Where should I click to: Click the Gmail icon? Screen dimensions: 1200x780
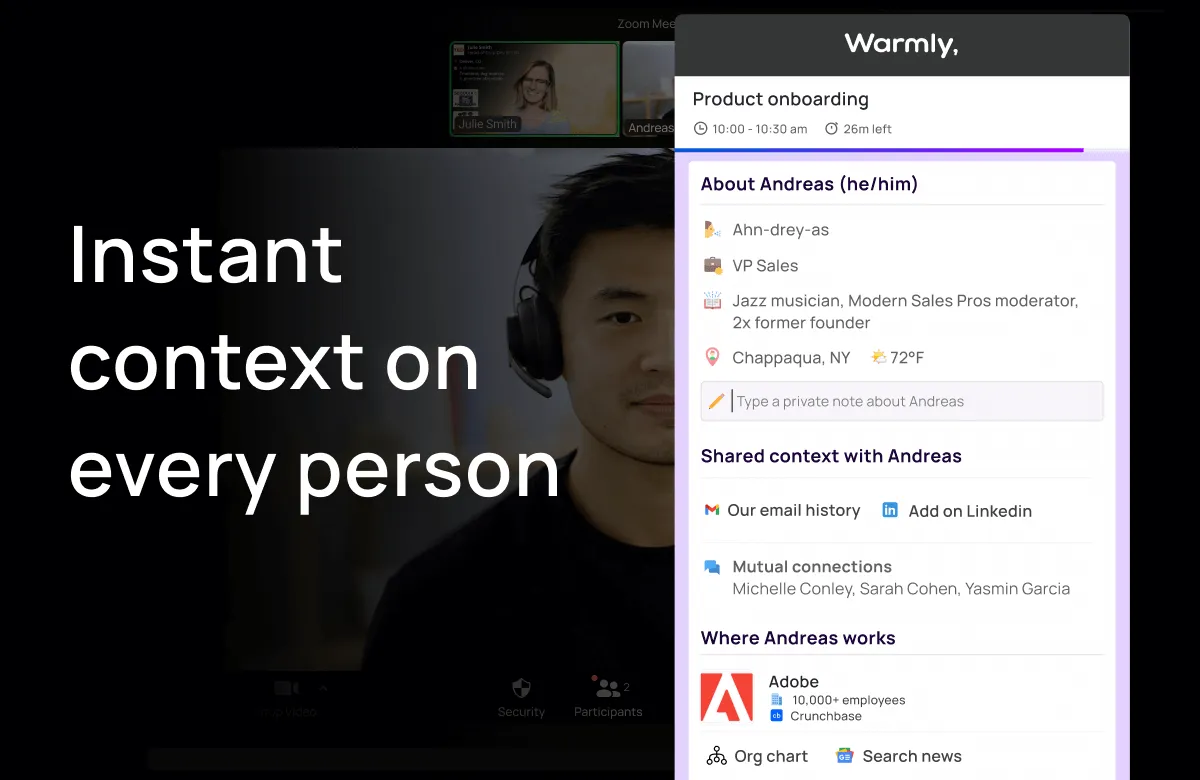tap(712, 510)
